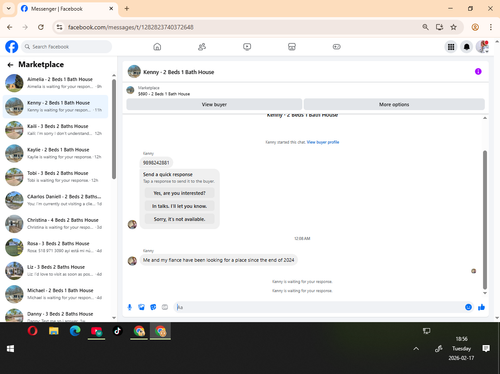Image resolution: width=500 pixels, height=374 pixels.
Task: Open the notifications bell
Action: click(467, 47)
